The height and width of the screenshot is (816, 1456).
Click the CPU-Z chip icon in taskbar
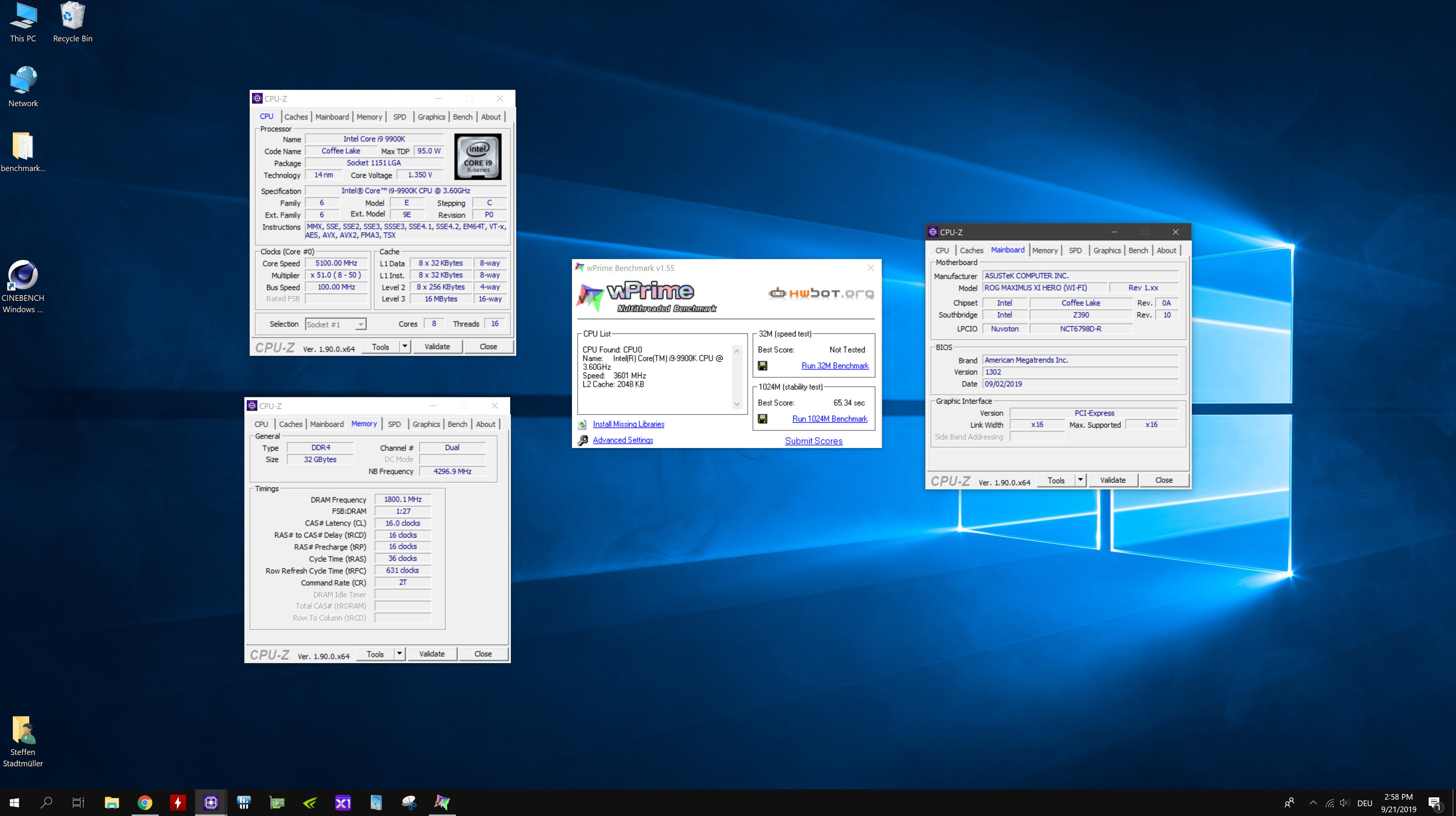pyautogui.click(x=211, y=802)
